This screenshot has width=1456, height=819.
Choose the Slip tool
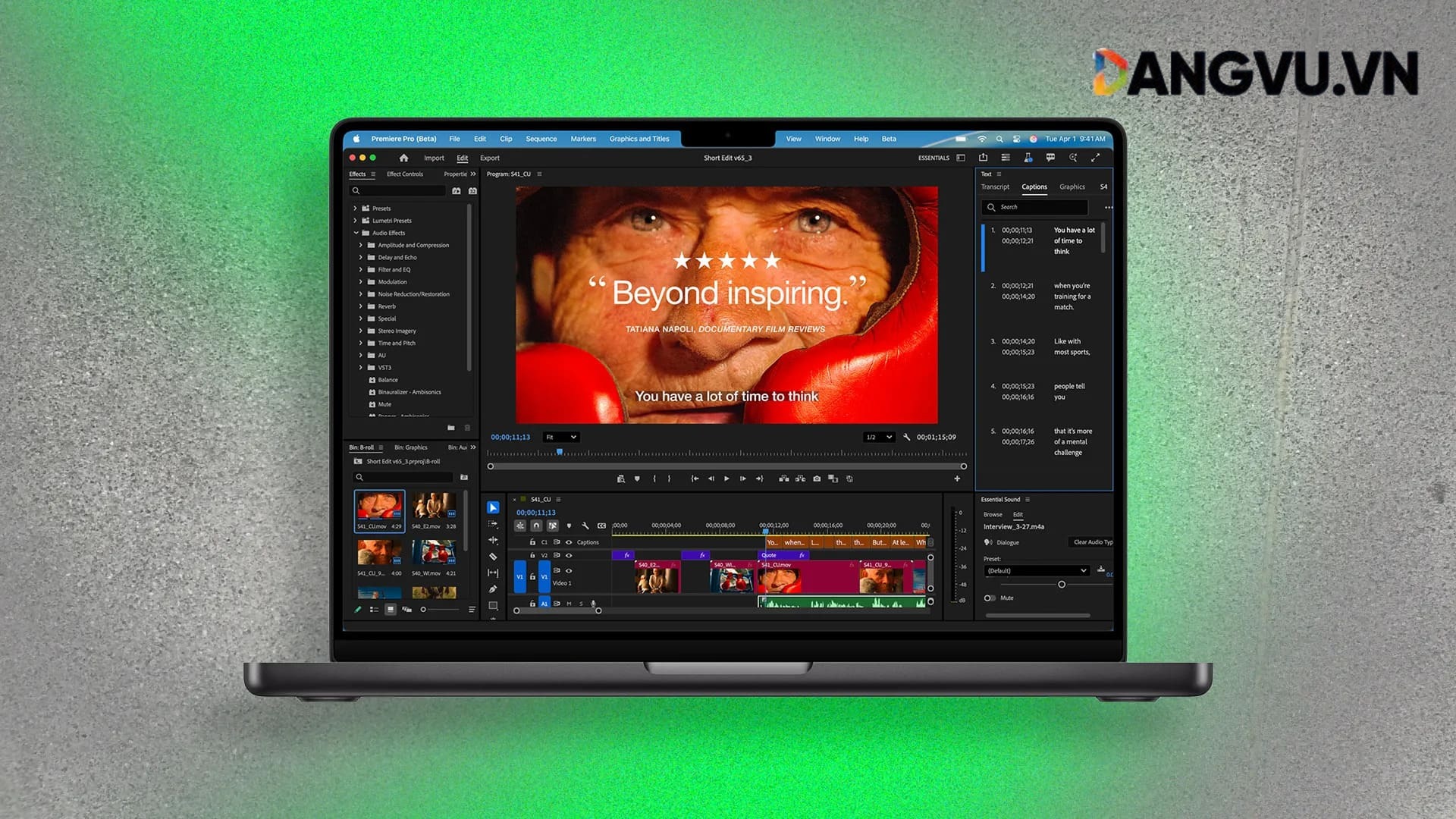click(x=493, y=573)
